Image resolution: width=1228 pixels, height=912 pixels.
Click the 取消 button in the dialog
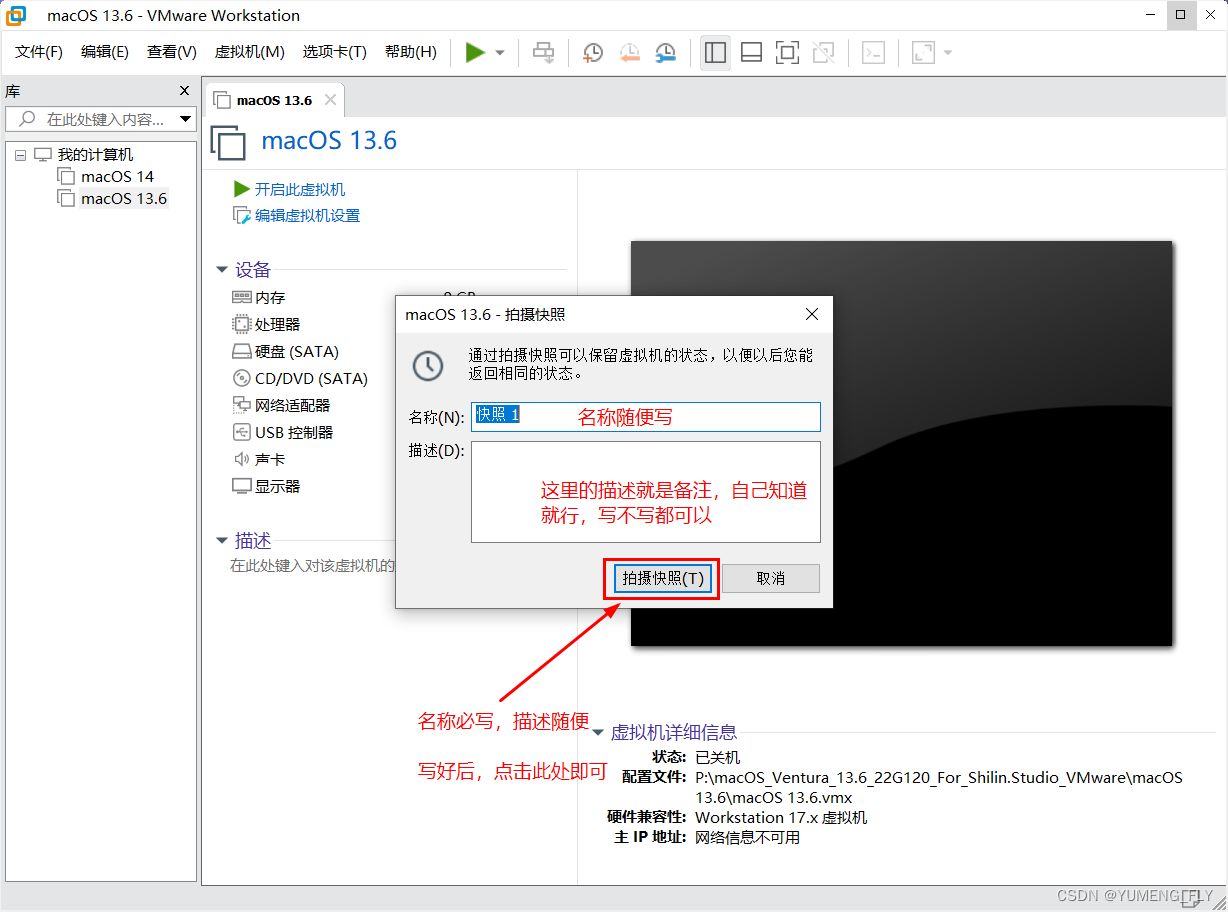pyautogui.click(x=771, y=578)
